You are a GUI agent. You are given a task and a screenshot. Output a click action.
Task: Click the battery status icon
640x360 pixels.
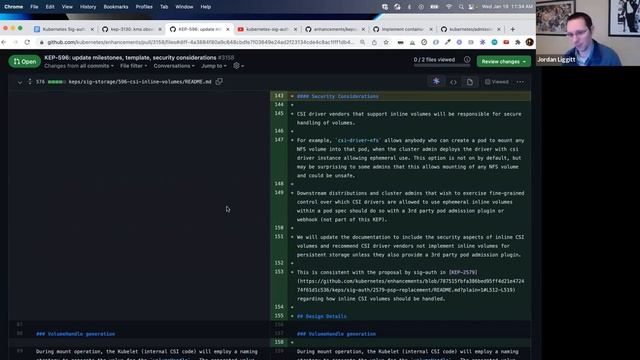coord(435,7)
